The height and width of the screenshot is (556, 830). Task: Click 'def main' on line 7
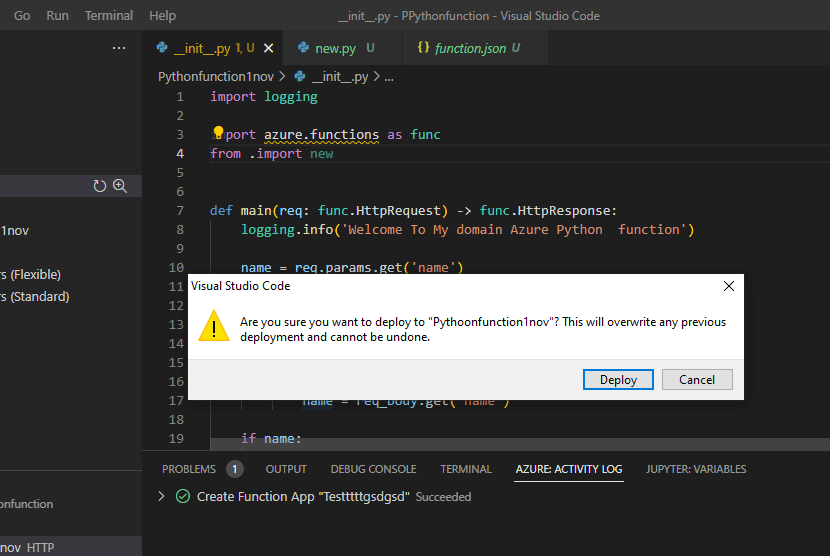tap(241, 211)
